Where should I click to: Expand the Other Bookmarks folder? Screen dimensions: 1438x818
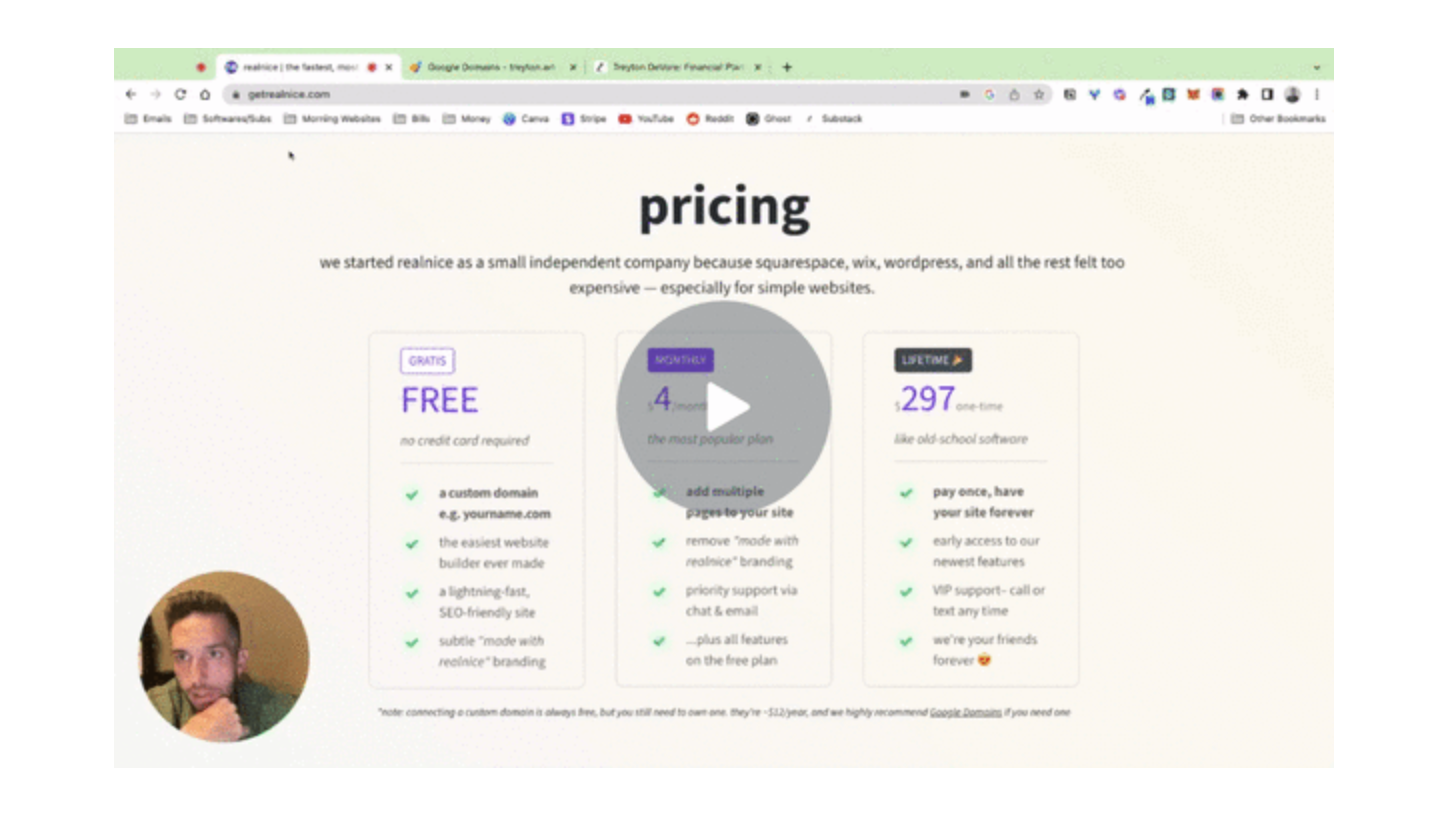click(x=1278, y=118)
